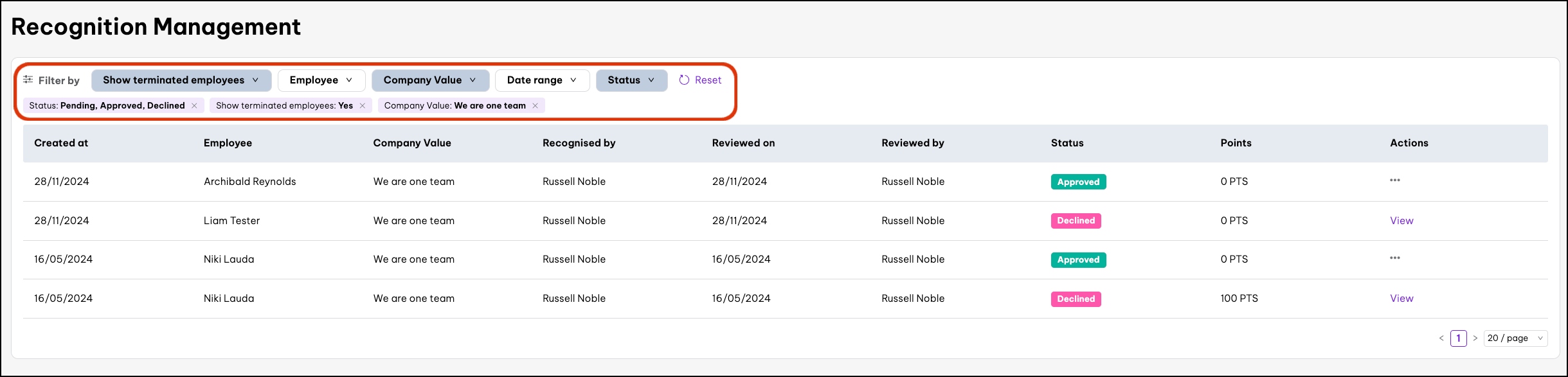Click the Approved badge for Archibald Reynolds
This screenshot has width=1568, height=377.
coord(1078,182)
